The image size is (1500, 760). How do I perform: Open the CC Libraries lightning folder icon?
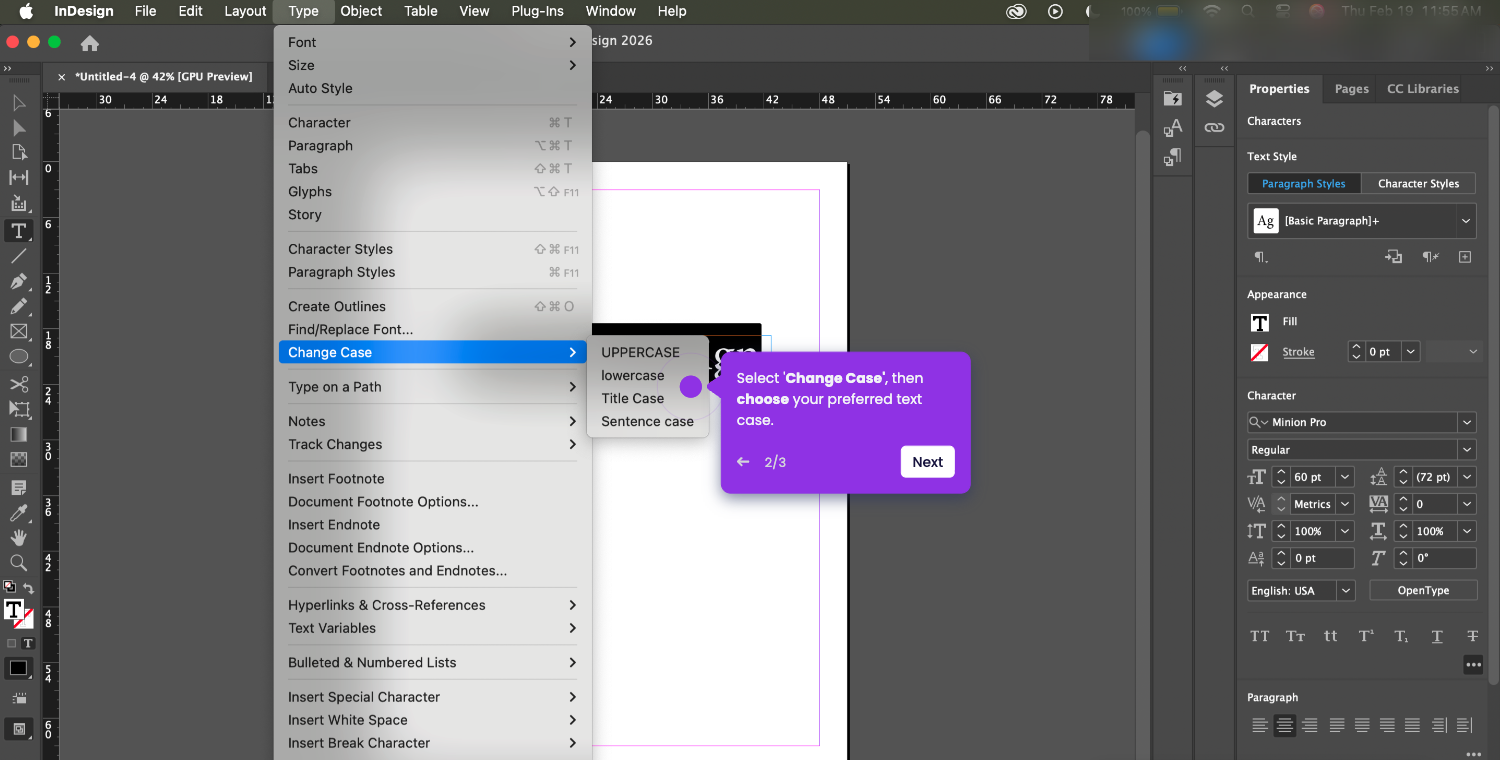click(x=1173, y=98)
